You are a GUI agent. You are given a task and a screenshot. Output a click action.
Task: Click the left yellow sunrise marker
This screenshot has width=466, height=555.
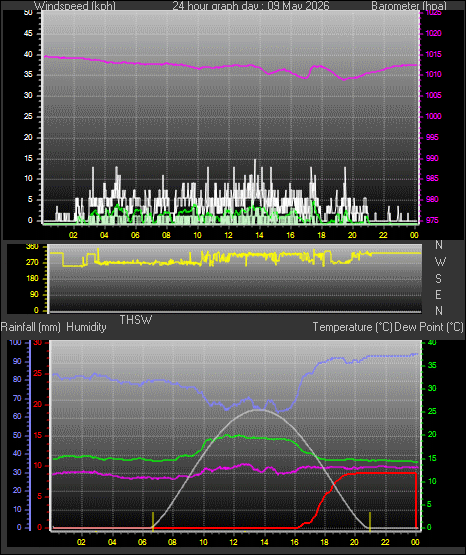(x=153, y=521)
